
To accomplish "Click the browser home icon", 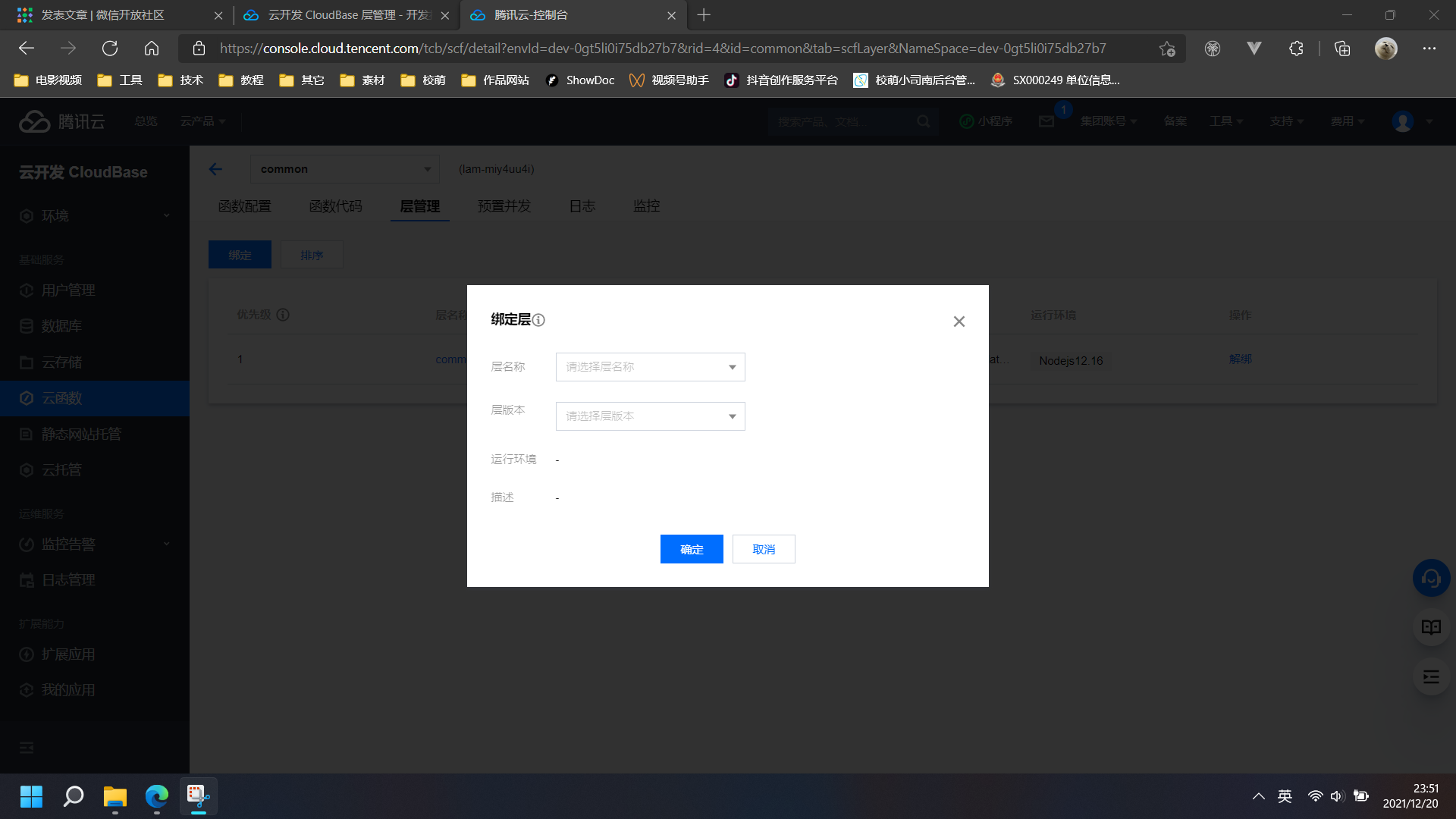I will (x=152, y=49).
